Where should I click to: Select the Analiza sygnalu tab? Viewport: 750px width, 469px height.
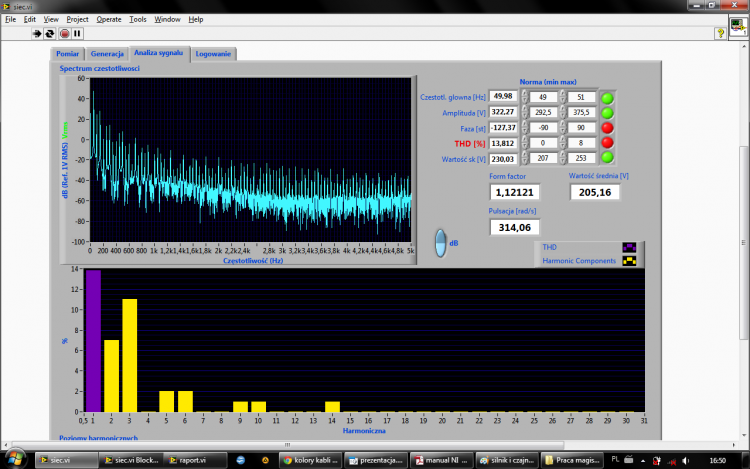158,53
